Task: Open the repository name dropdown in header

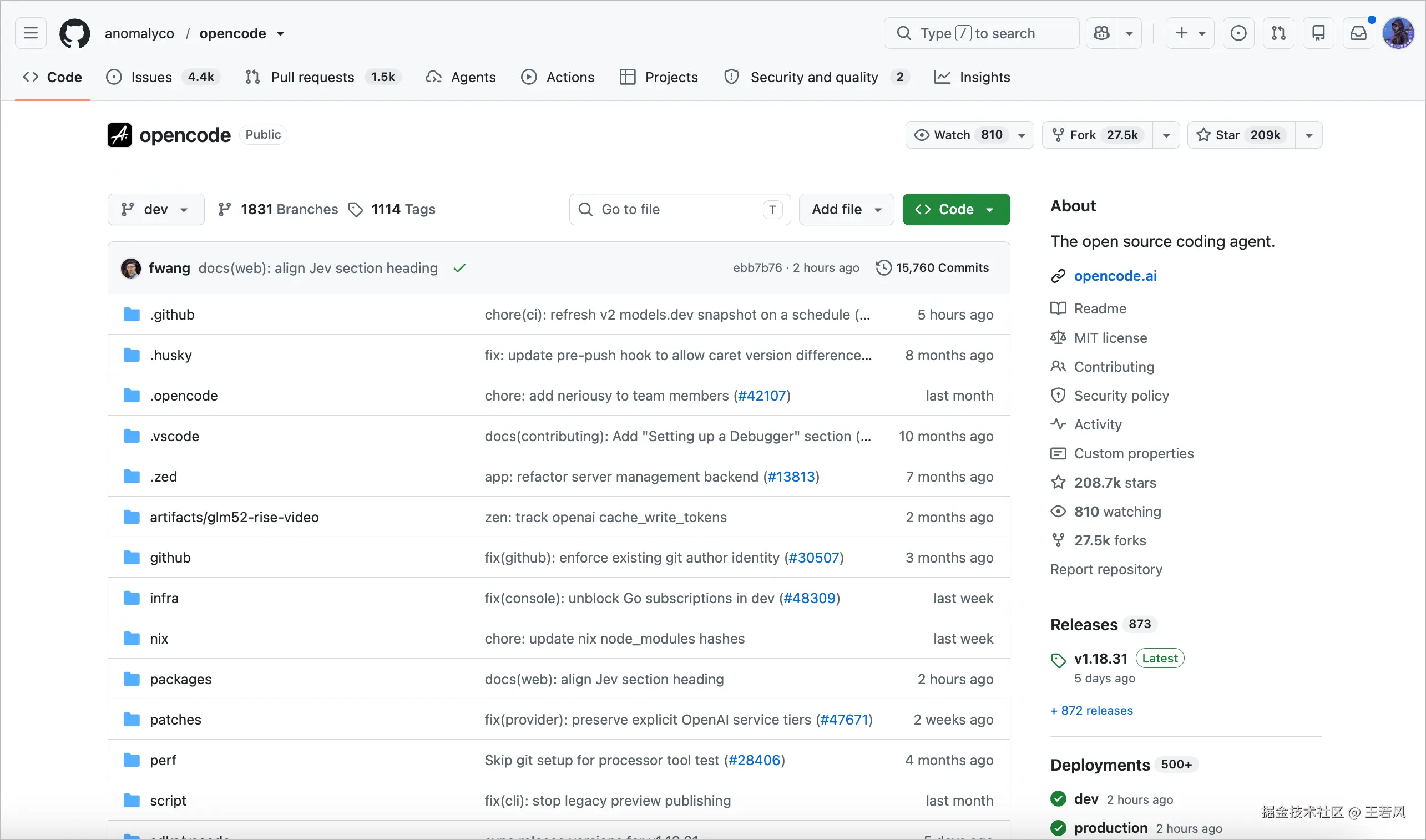Action: click(x=281, y=33)
